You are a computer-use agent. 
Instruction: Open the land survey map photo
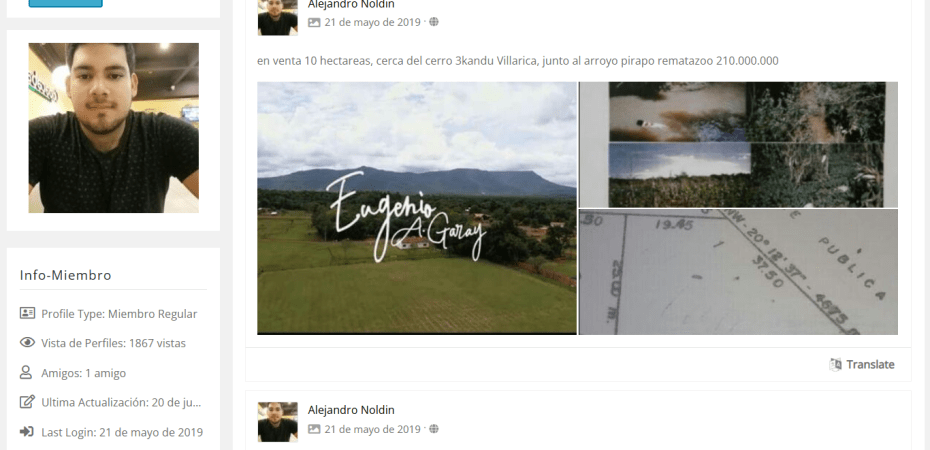point(738,272)
